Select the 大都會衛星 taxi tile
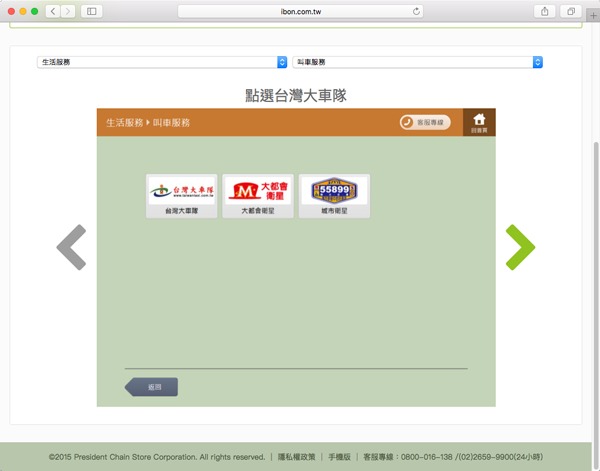 258,196
